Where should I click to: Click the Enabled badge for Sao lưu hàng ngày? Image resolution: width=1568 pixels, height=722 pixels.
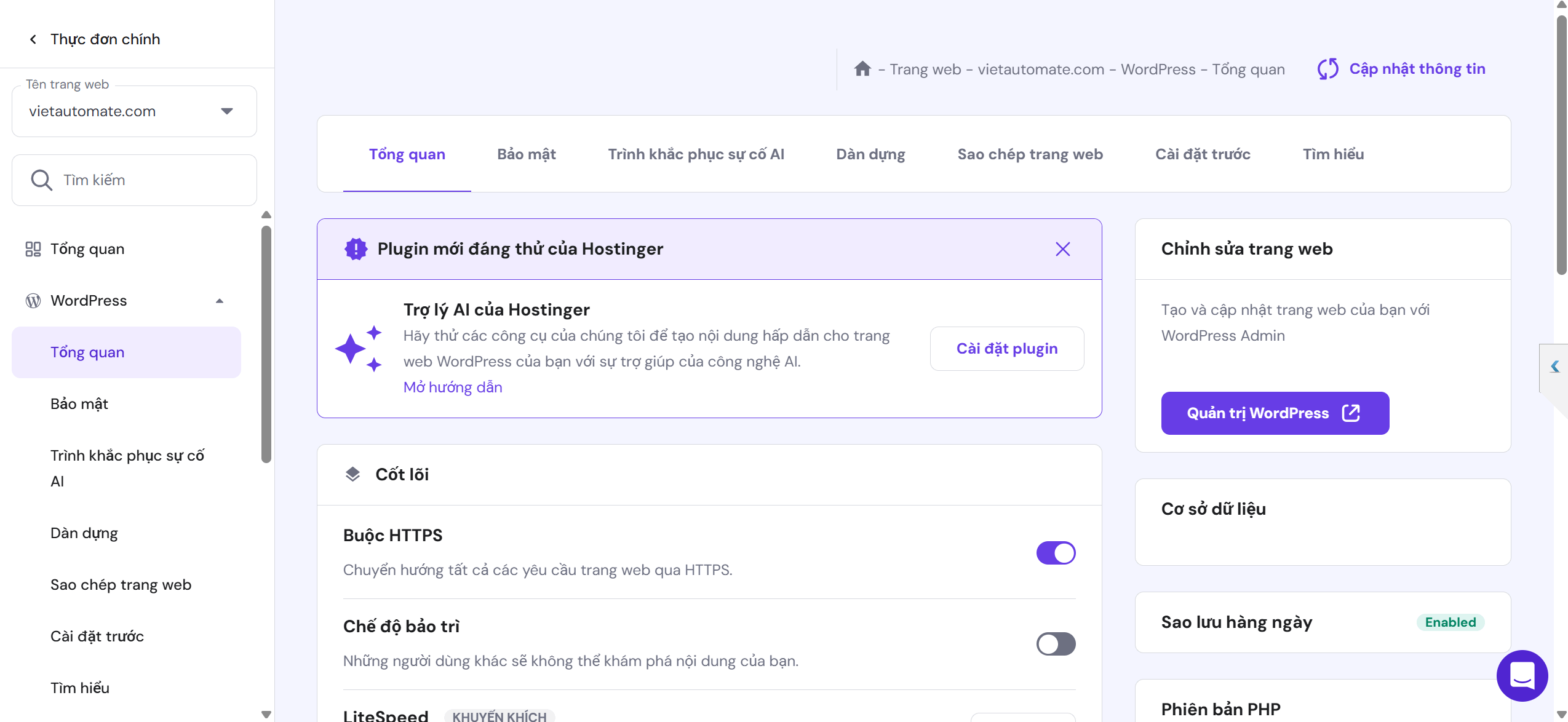(1450, 622)
